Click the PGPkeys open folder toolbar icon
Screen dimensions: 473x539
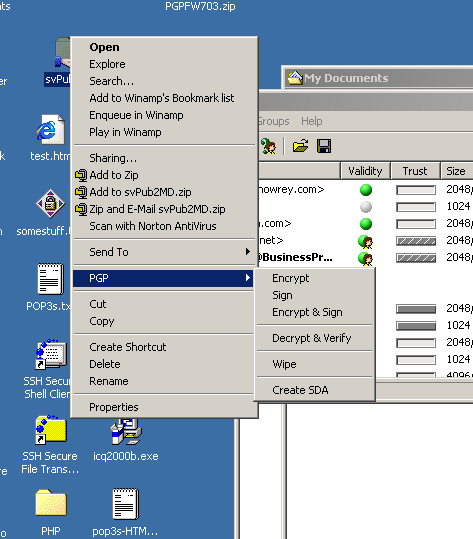[300, 146]
